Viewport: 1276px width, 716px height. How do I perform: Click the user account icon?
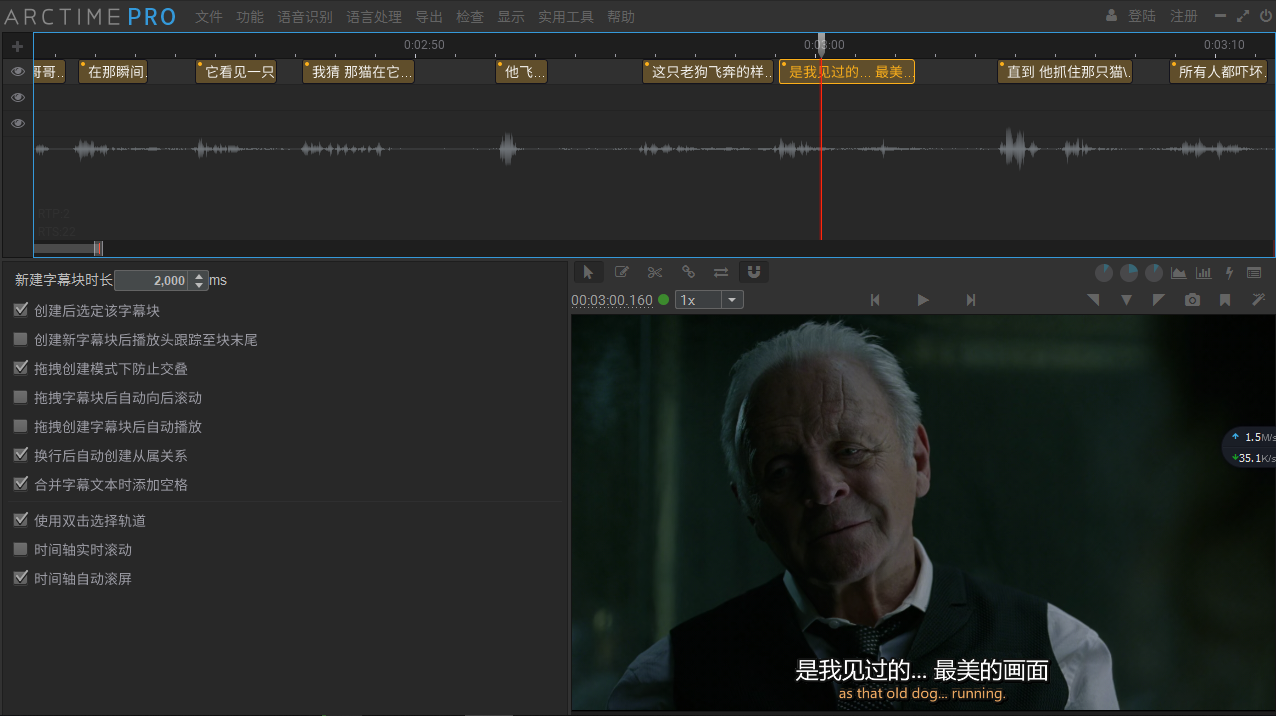(x=1111, y=16)
